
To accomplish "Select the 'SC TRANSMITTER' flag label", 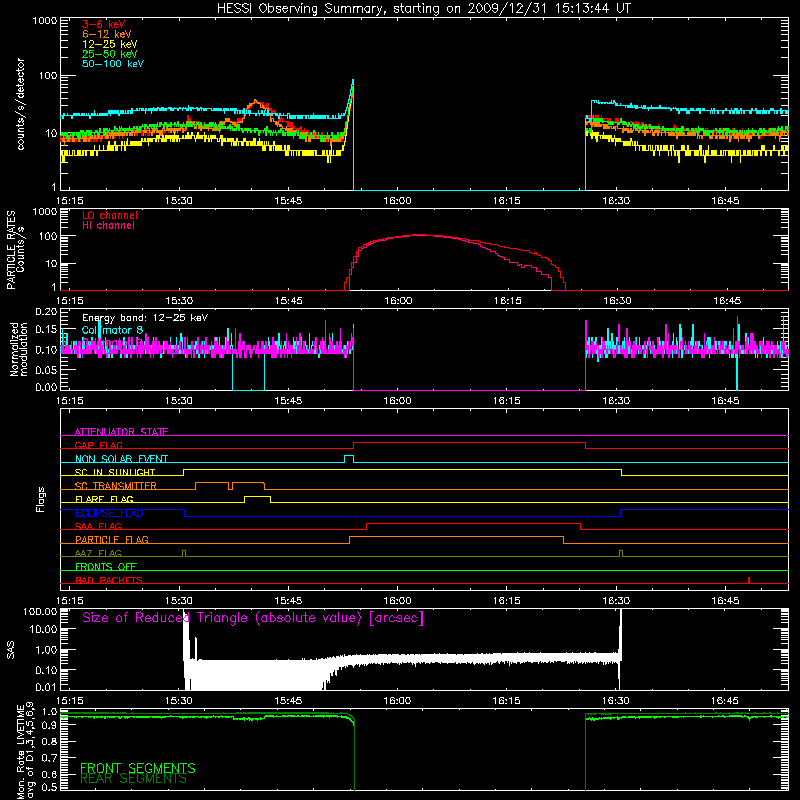I will pos(116,486).
